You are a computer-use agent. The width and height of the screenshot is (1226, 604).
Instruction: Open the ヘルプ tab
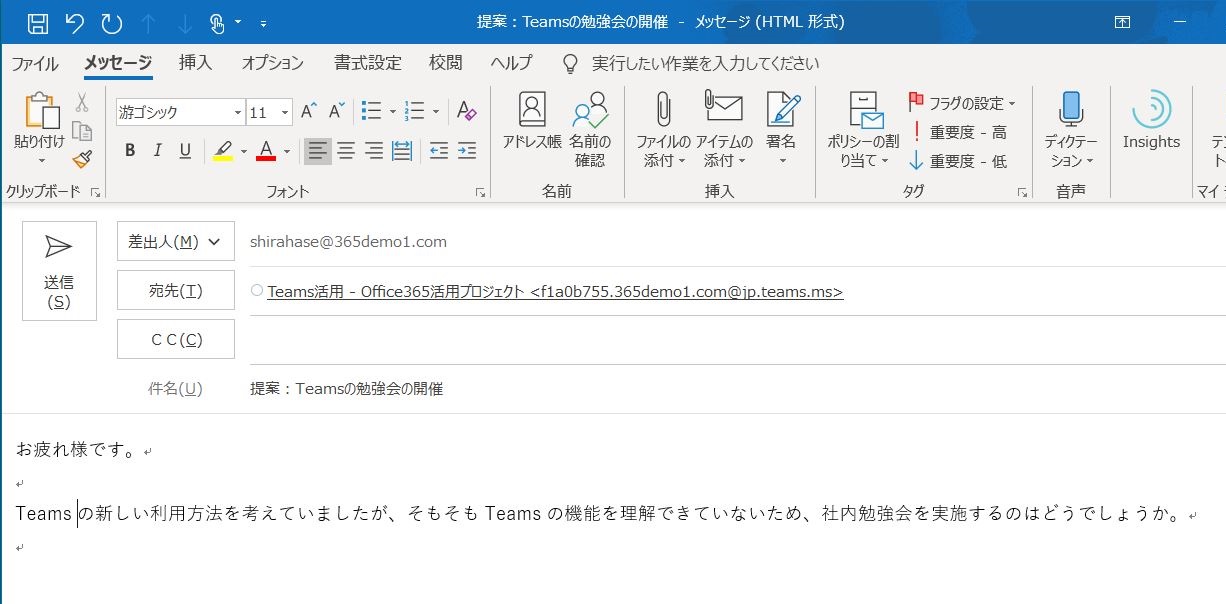511,63
